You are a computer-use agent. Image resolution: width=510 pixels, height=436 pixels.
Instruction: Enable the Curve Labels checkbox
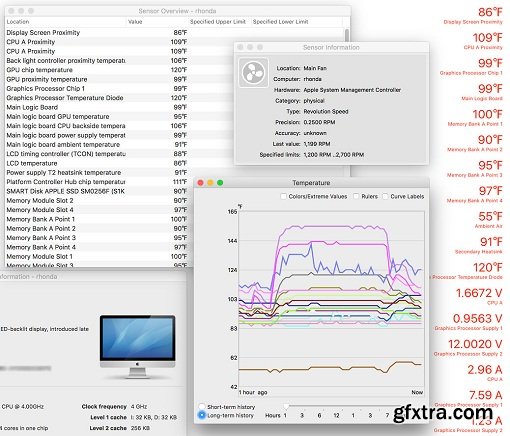tap(385, 196)
